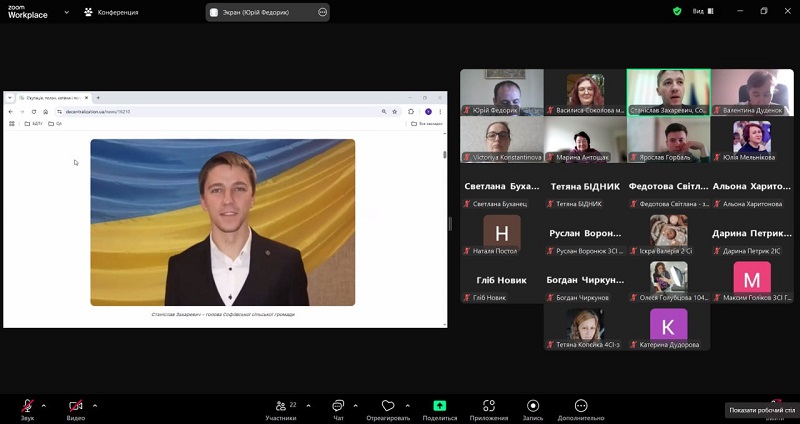Click the green encryption shield icon
This screenshot has height=424, width=800.
677,11
